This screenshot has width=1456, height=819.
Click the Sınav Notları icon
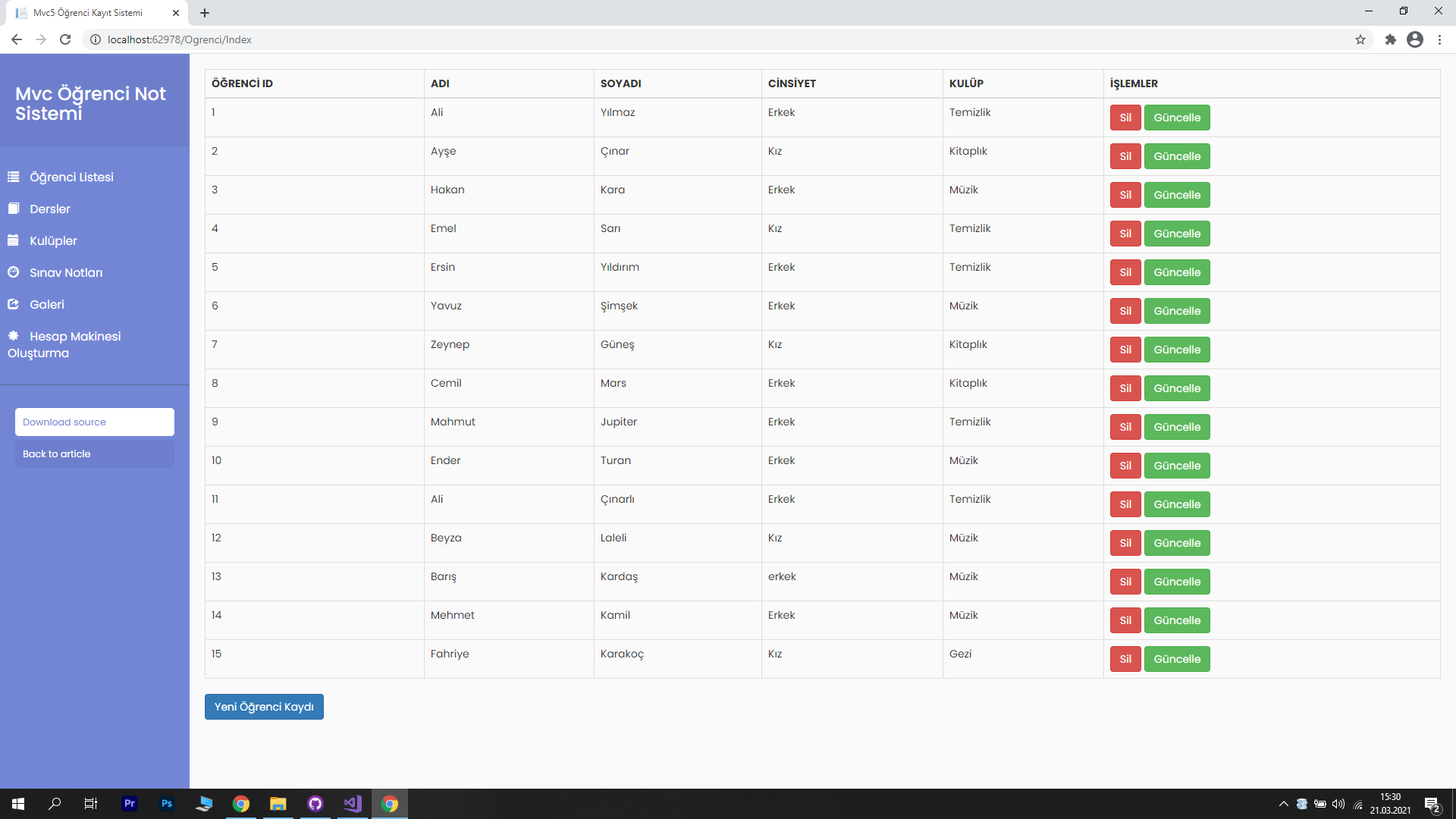click(13, 272)
